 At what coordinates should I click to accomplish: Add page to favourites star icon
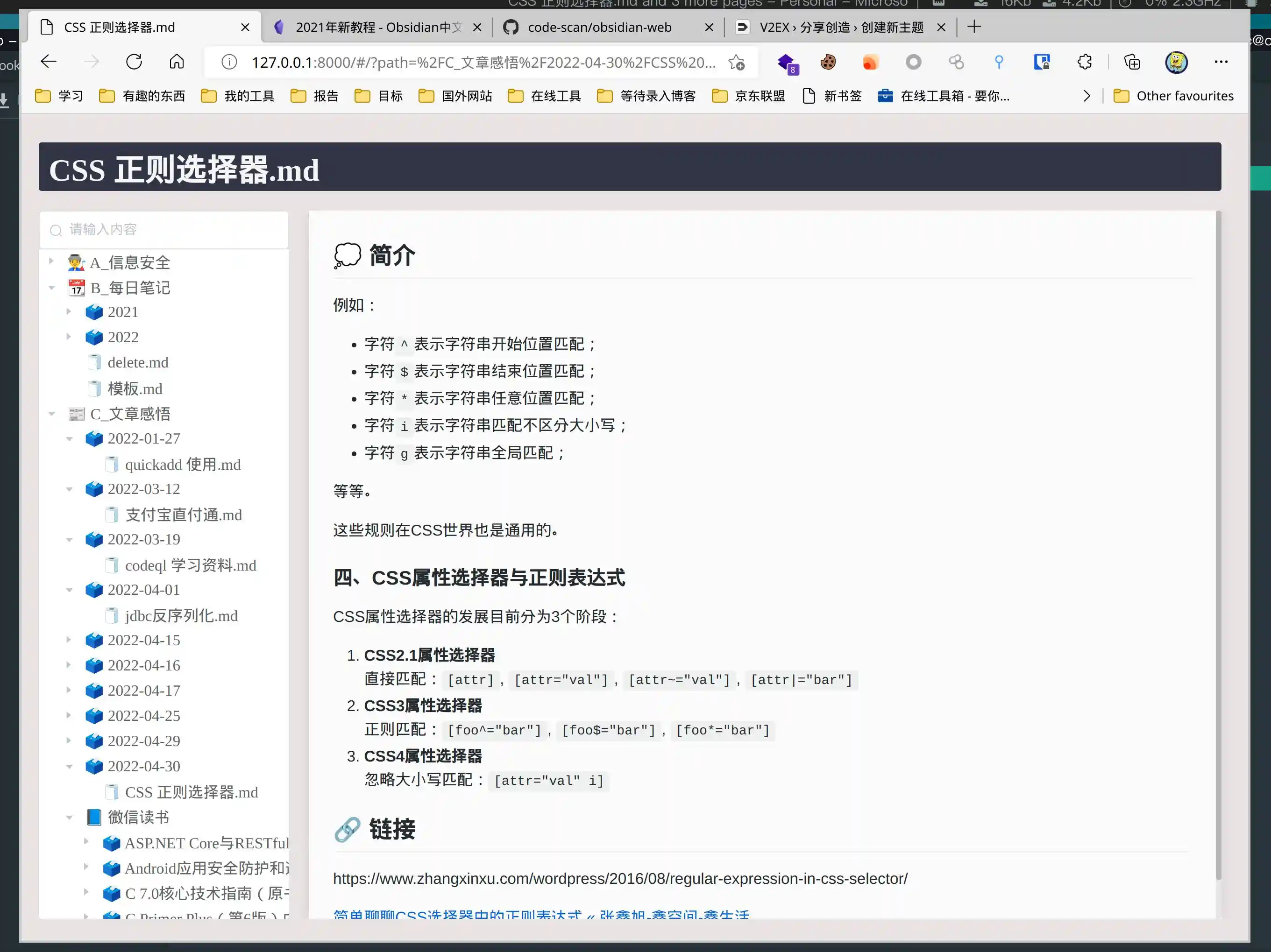click(736, 62)
